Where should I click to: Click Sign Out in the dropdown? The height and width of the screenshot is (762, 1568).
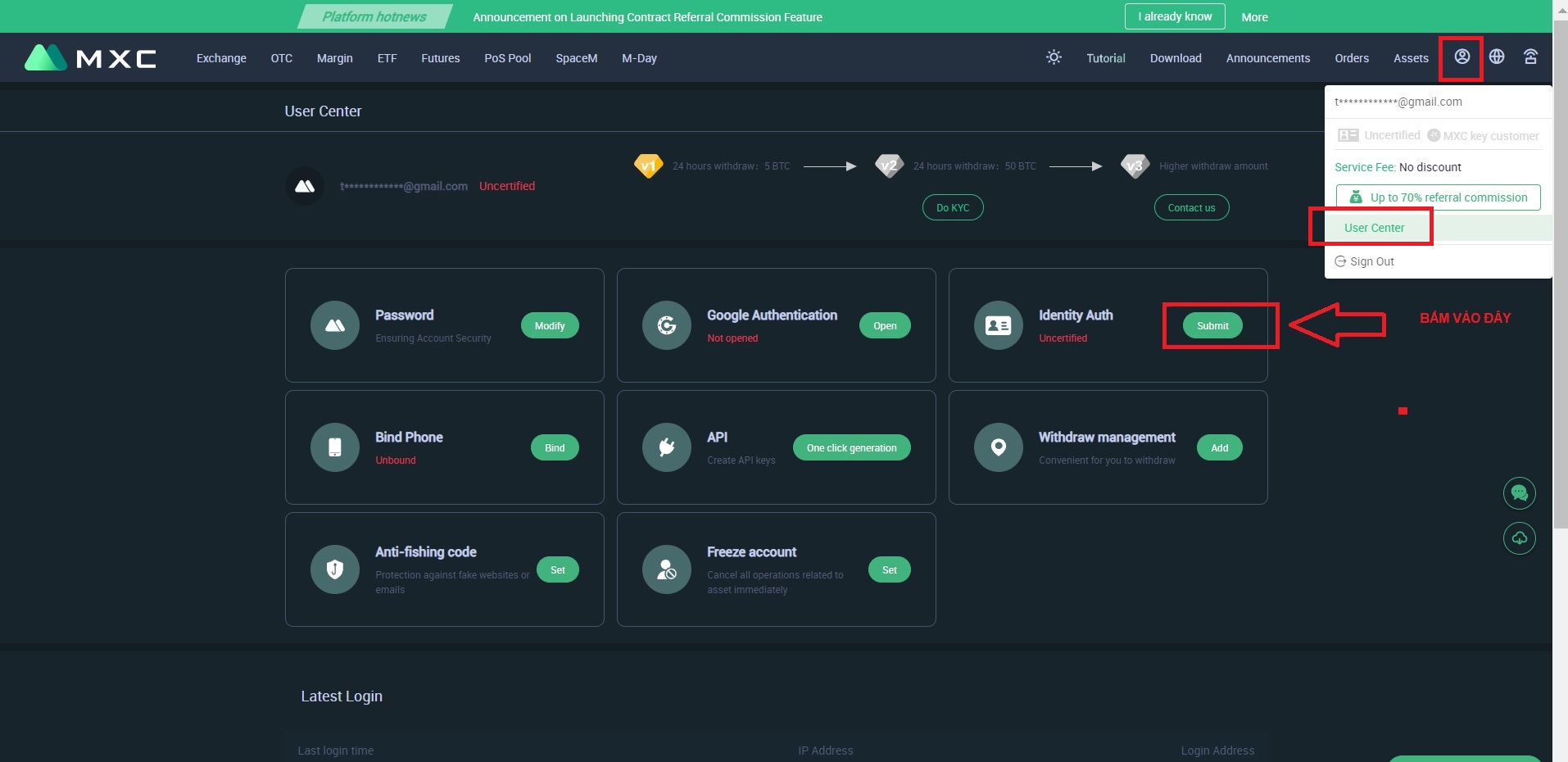point(1372,261)
